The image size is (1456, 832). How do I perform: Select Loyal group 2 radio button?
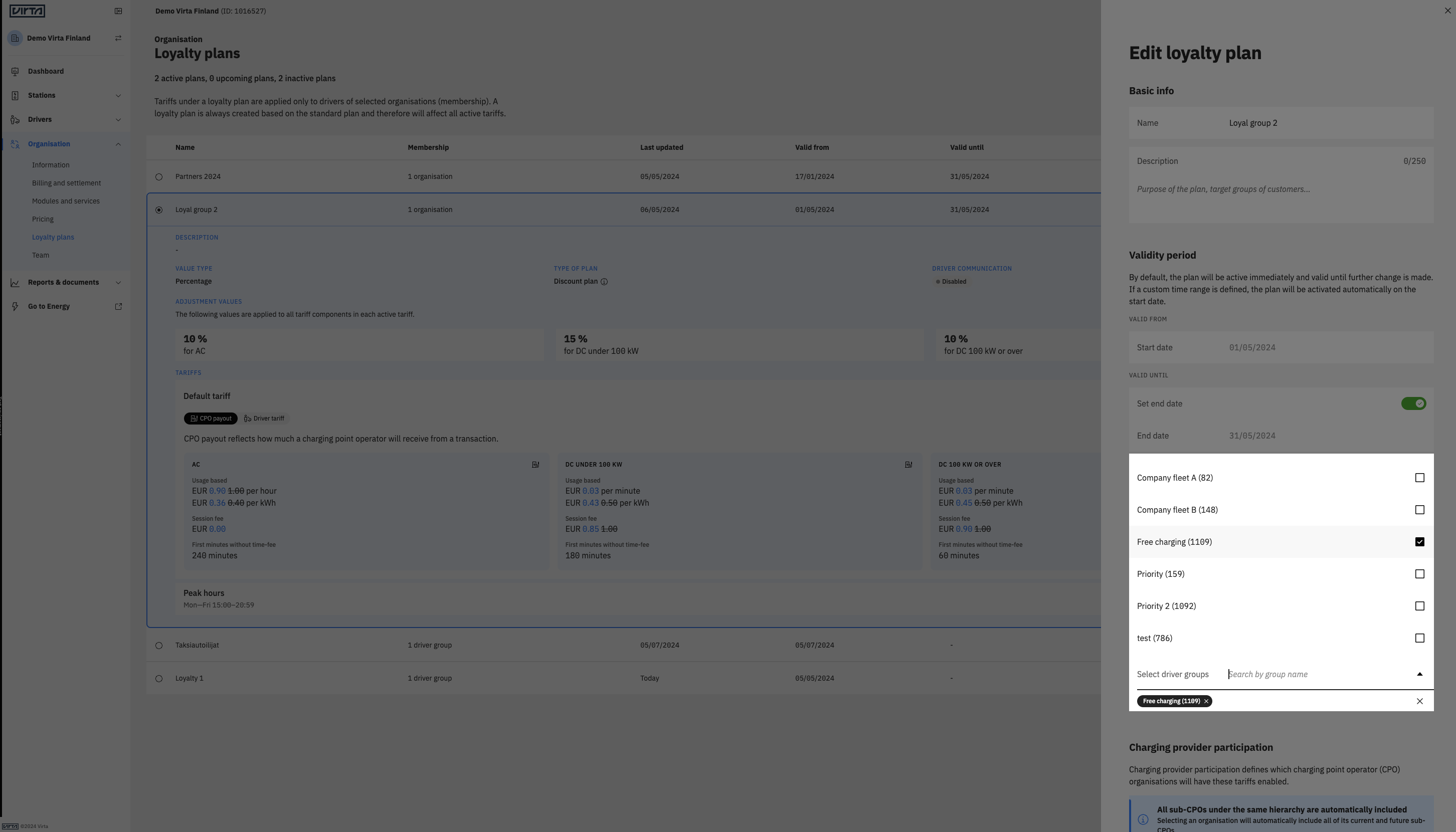[x=159, y=211]
